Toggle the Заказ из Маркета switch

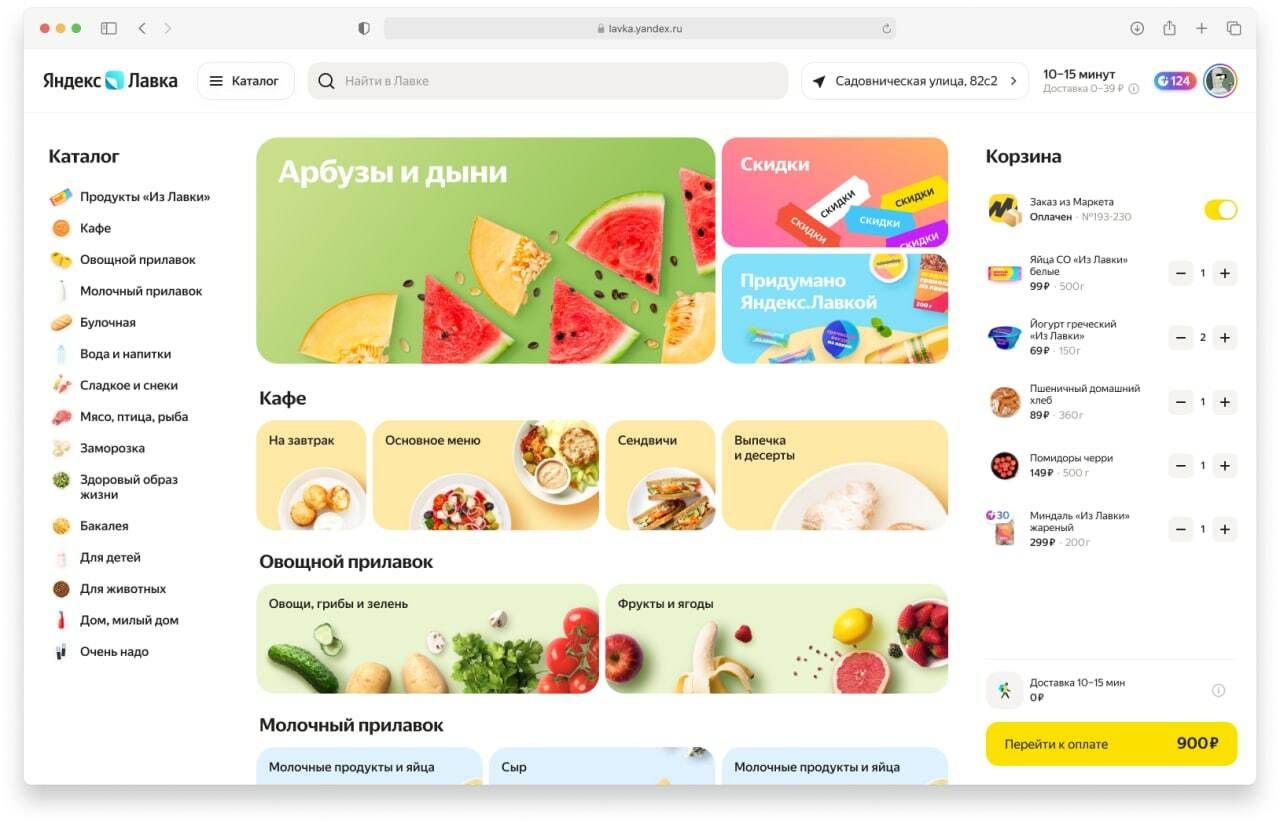coord(1220,209)
